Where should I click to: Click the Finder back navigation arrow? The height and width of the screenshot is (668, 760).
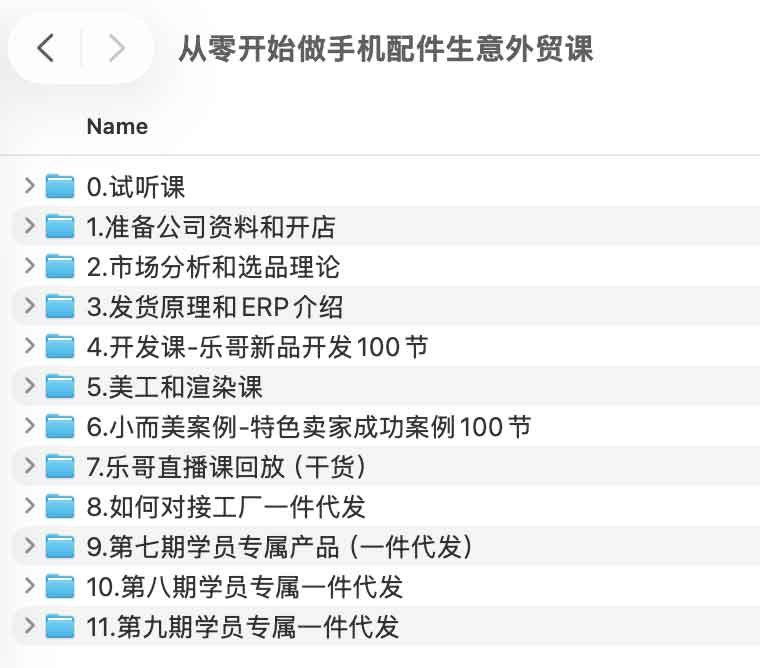[45, 47]
